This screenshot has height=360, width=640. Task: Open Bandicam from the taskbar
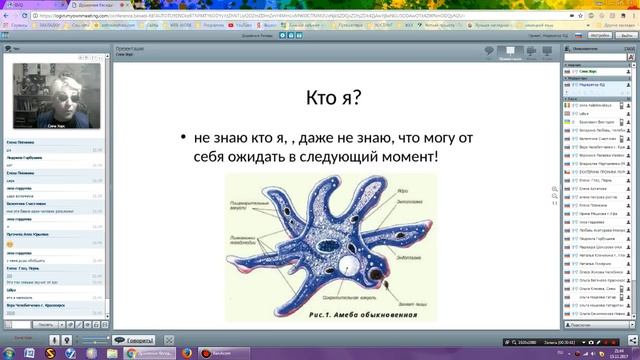pyautogui.click(x=224, y=353)
